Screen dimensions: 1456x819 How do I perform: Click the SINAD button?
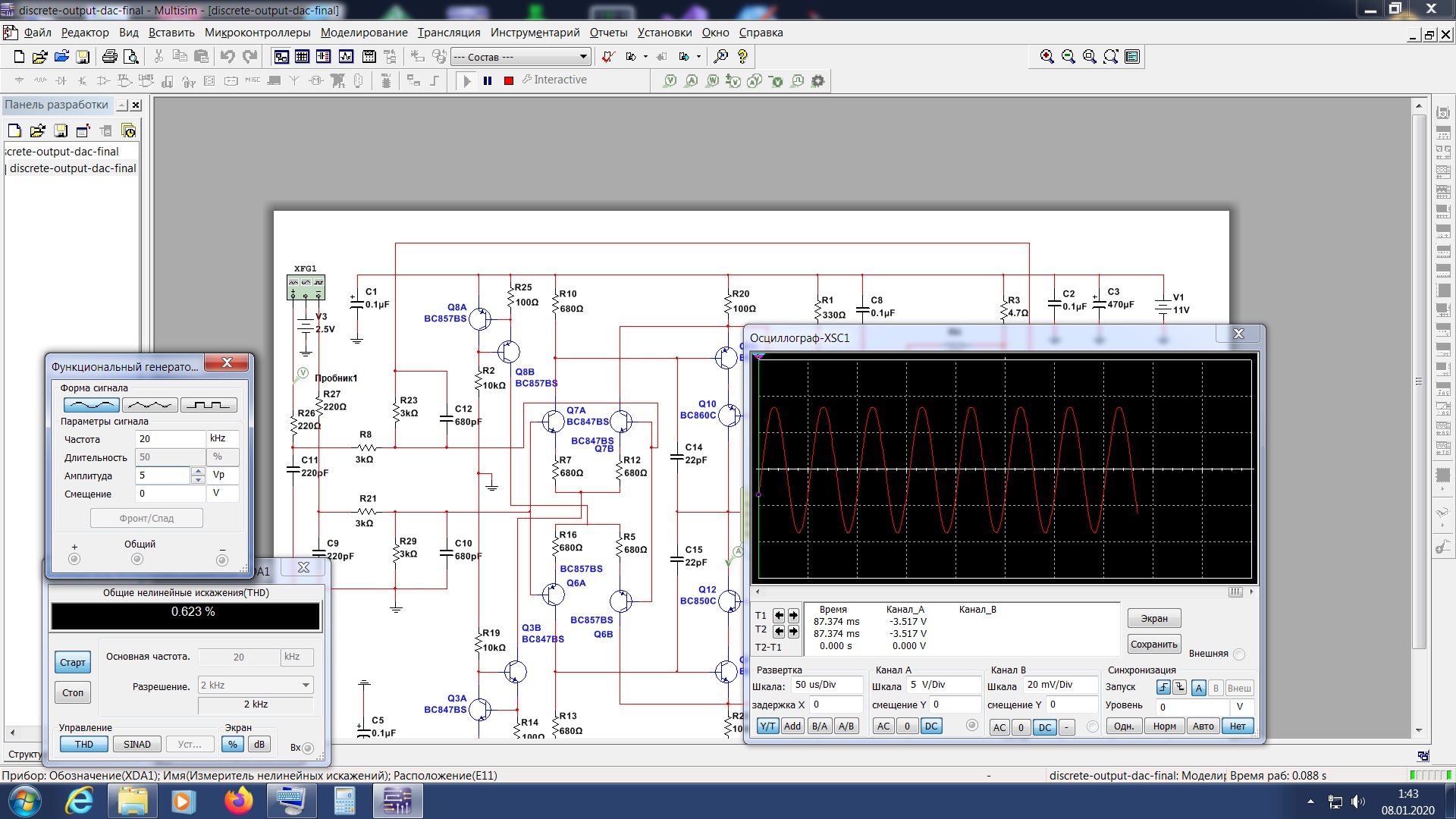[137, 745]
